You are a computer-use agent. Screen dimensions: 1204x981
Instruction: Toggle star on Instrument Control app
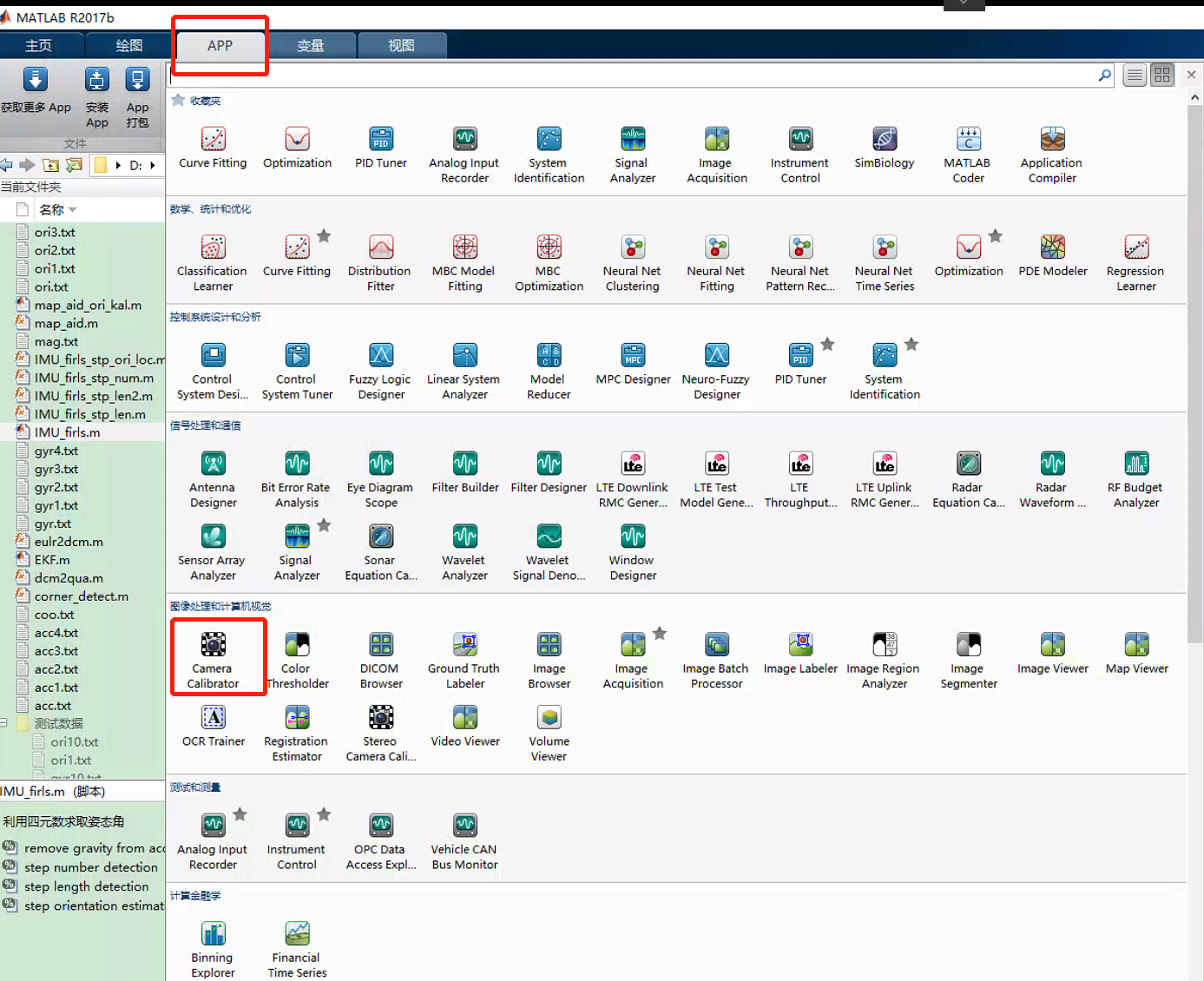pyautogui.click(x=324, y=814)
